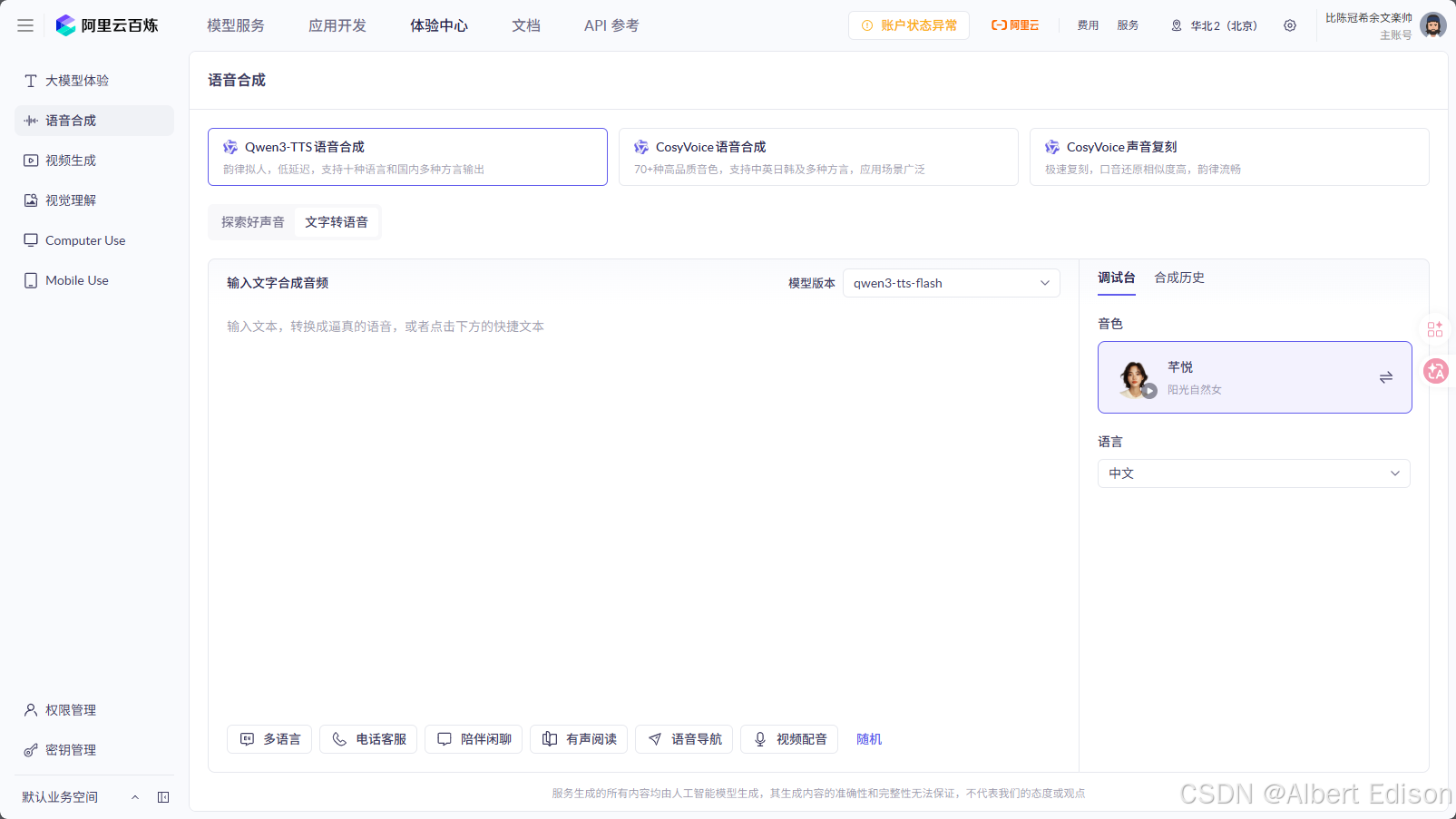Open 权限管理 from the sidebar

point(69,710)
